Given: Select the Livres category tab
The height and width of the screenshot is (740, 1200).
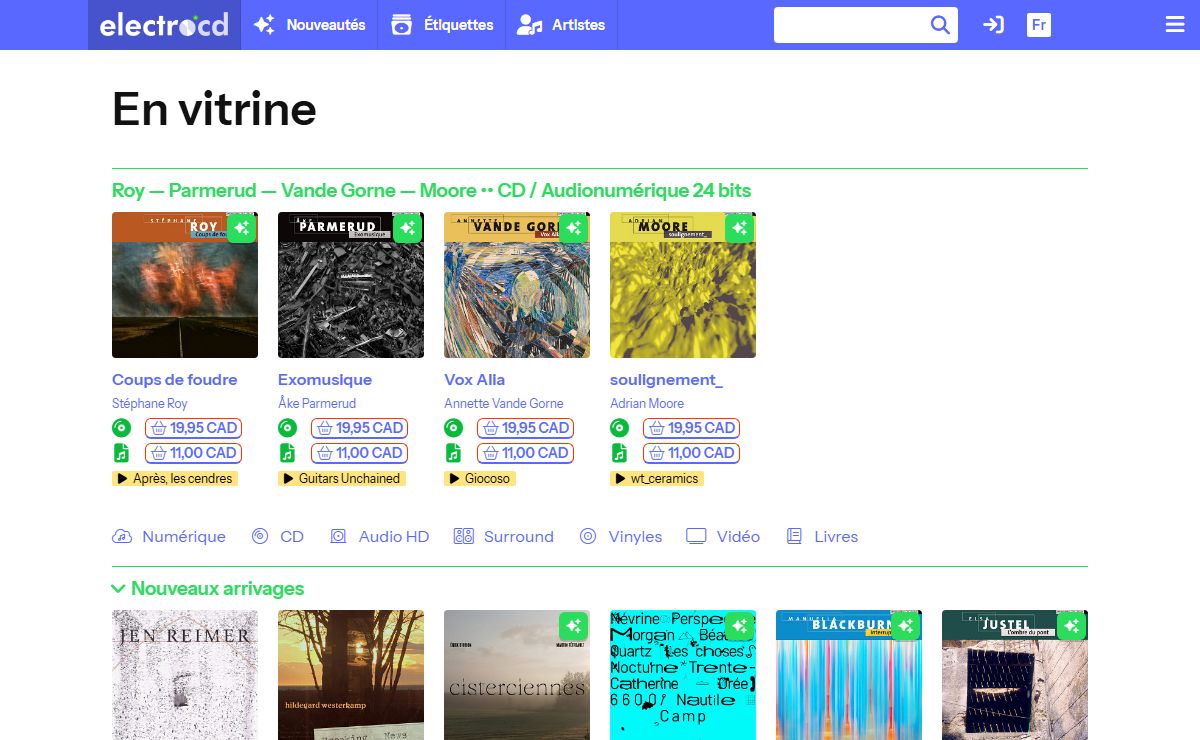Looking at the screenshot, I should (823, 537).
